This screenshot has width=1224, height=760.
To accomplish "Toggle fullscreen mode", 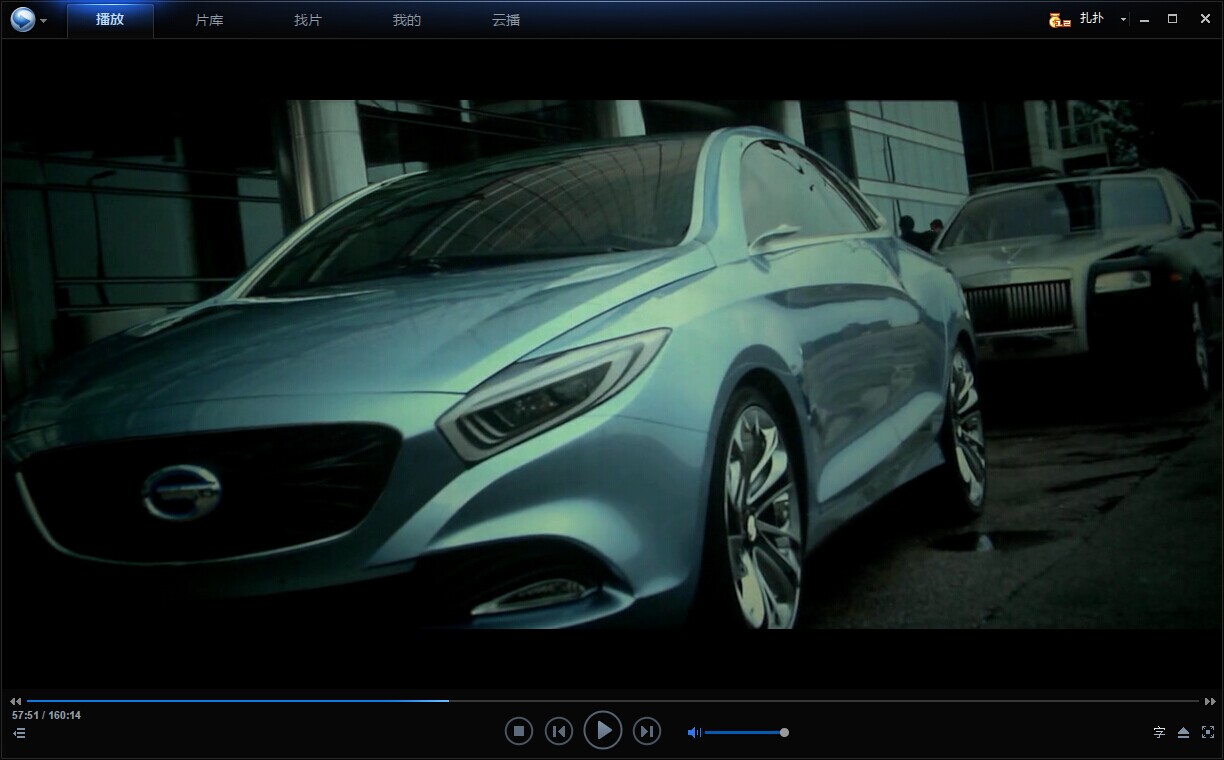I will coord(1208,733).
